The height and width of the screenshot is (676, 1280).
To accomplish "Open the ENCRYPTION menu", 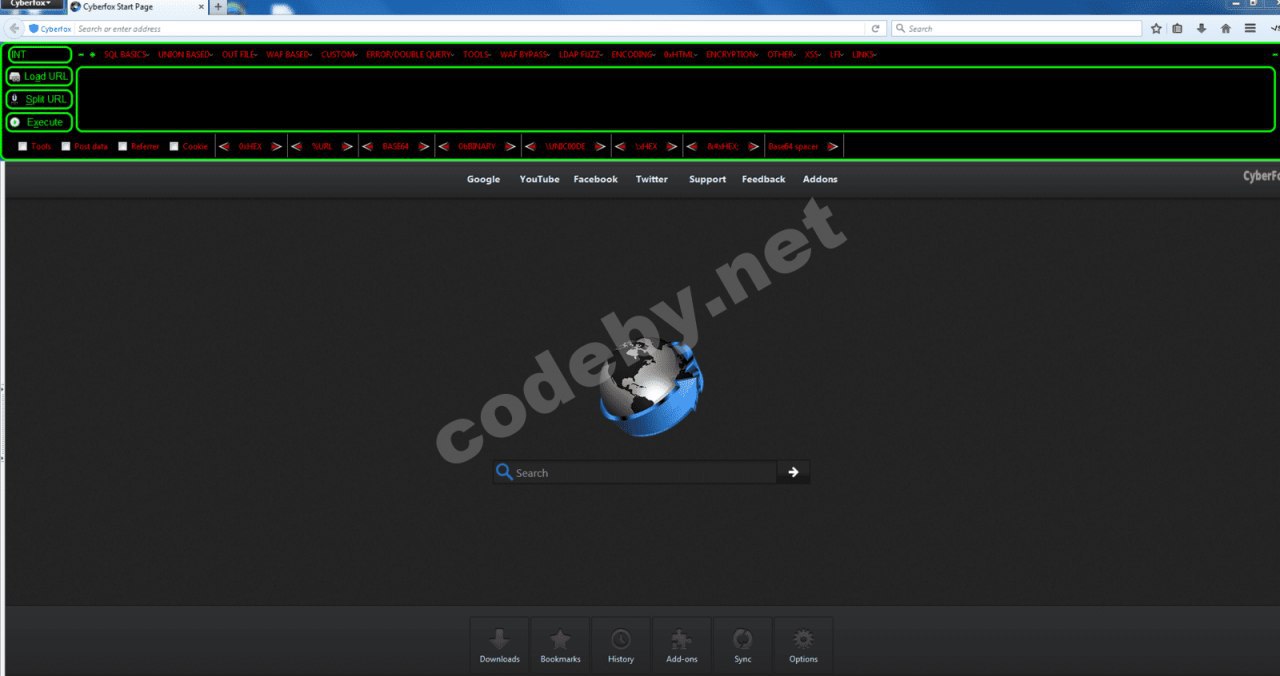I will pyautogui.click(x=732, y=54).
